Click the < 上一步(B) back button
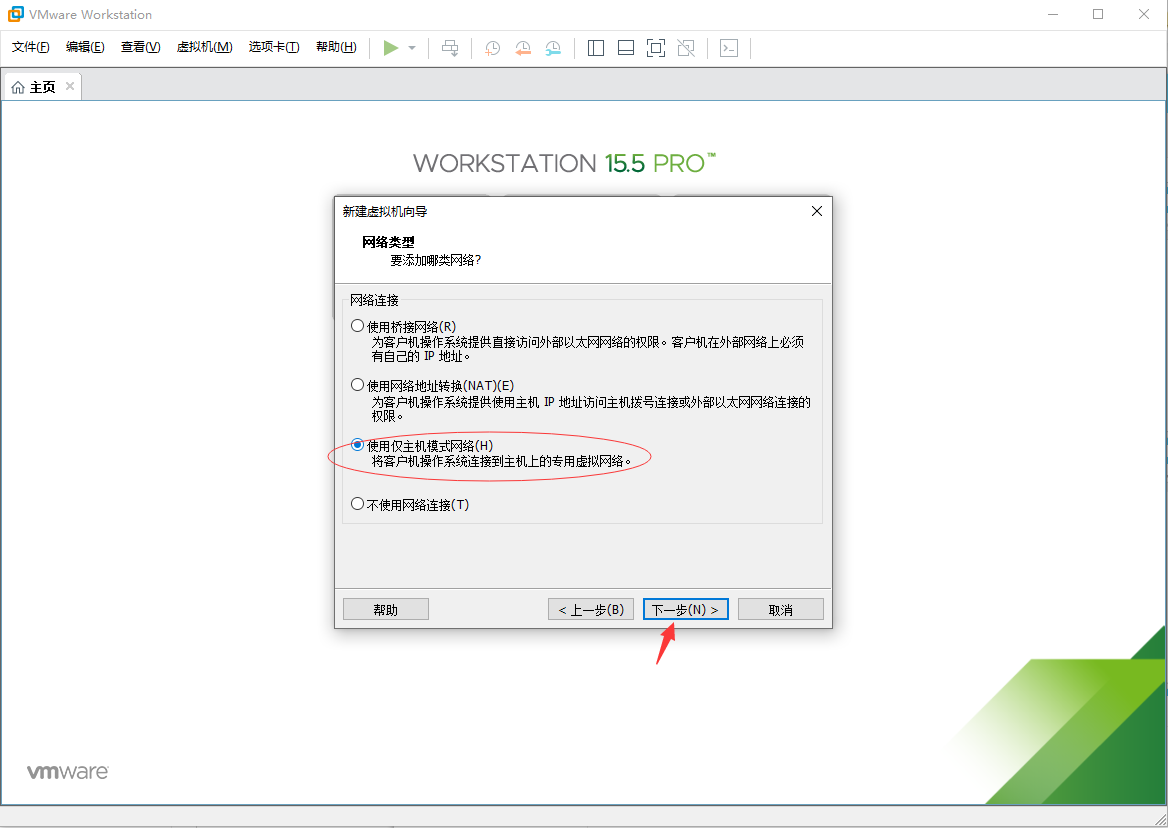 point(591,609)
